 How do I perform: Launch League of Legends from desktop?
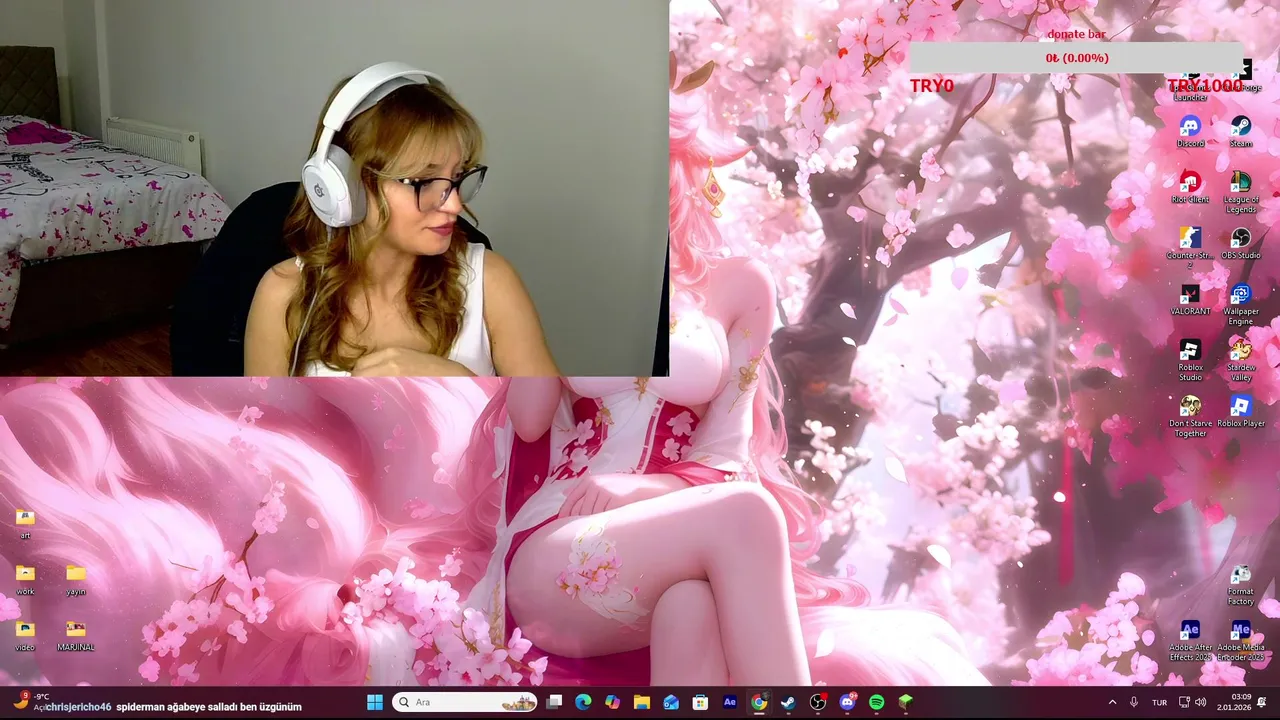click(1241, 192)
